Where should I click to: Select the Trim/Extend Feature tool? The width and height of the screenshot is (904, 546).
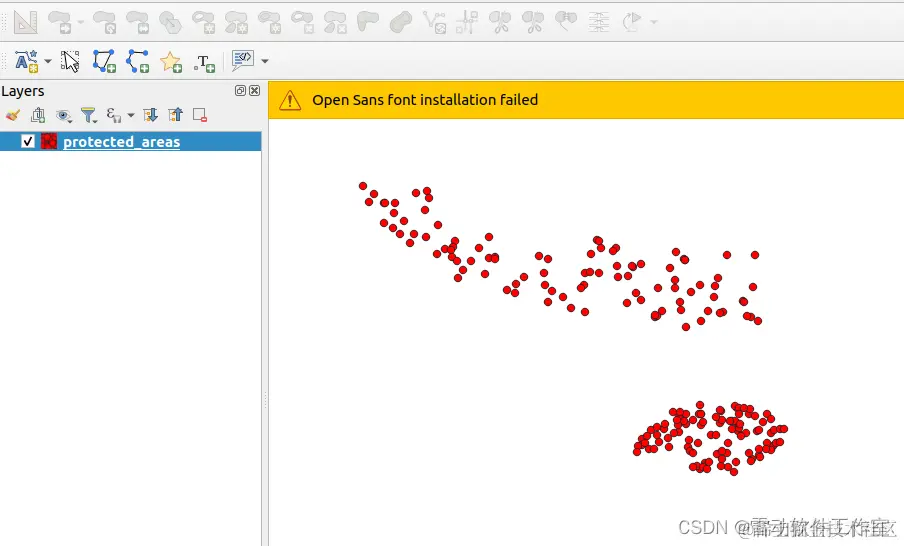[467, 22]
